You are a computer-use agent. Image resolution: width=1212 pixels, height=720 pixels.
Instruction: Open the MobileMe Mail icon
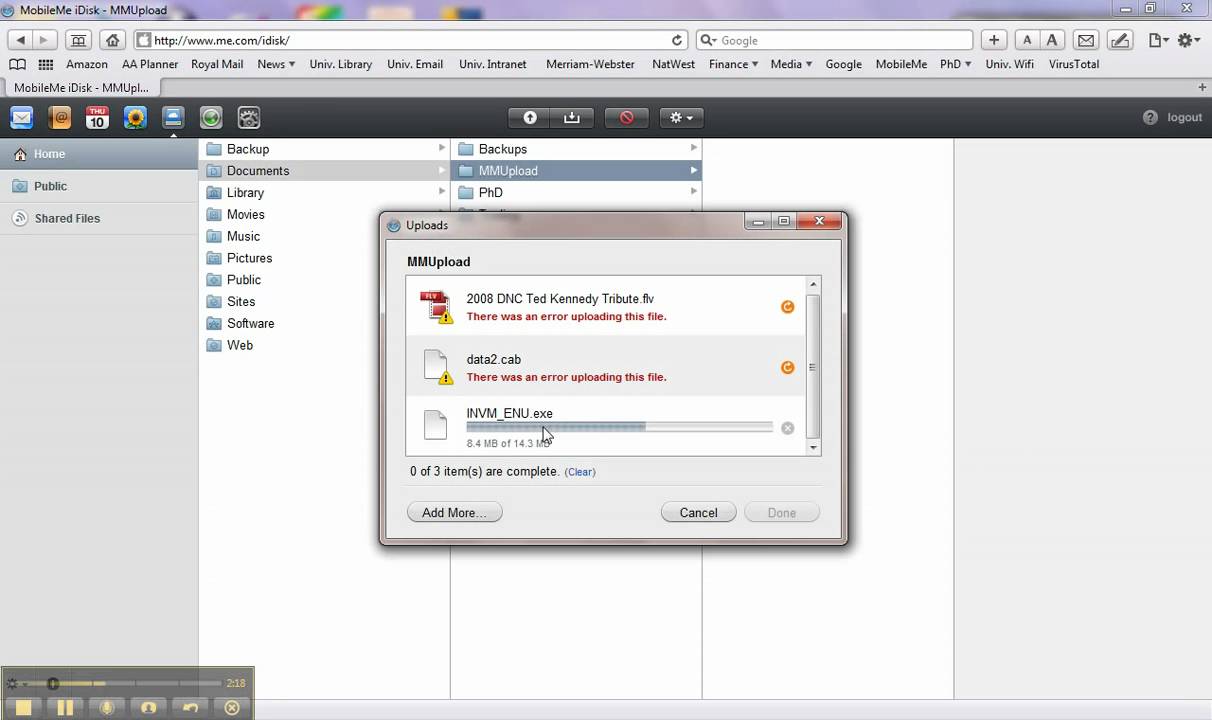(x=22, y=118)
